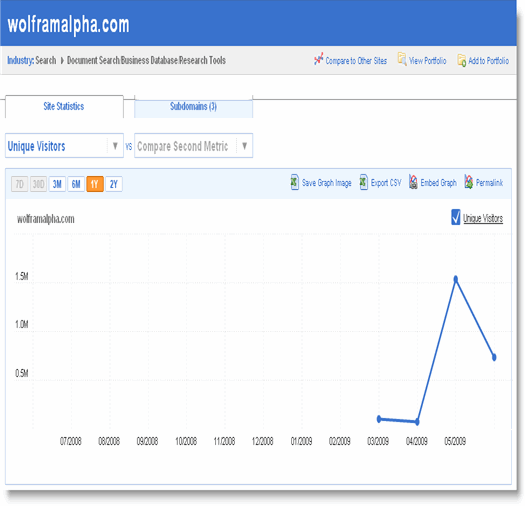525x506 pixels.
Task: Click the 12/2008 axis label
Action: 262,441
